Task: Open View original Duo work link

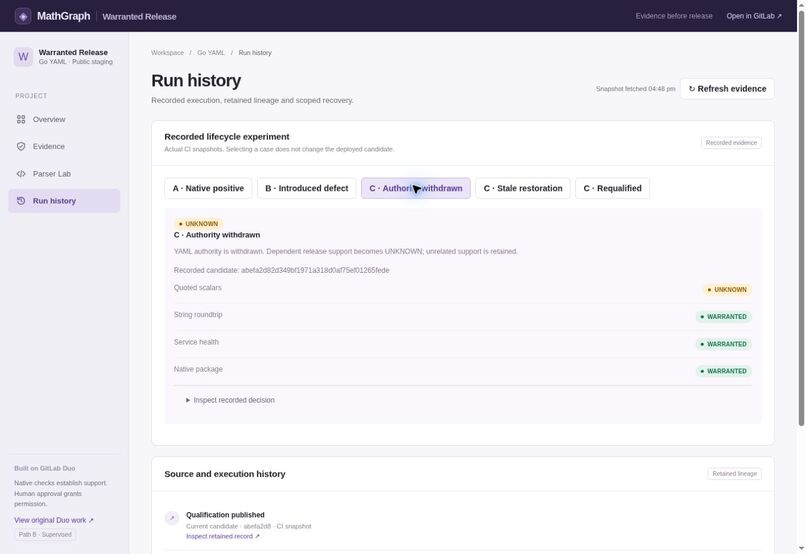Action: [54, 520]
